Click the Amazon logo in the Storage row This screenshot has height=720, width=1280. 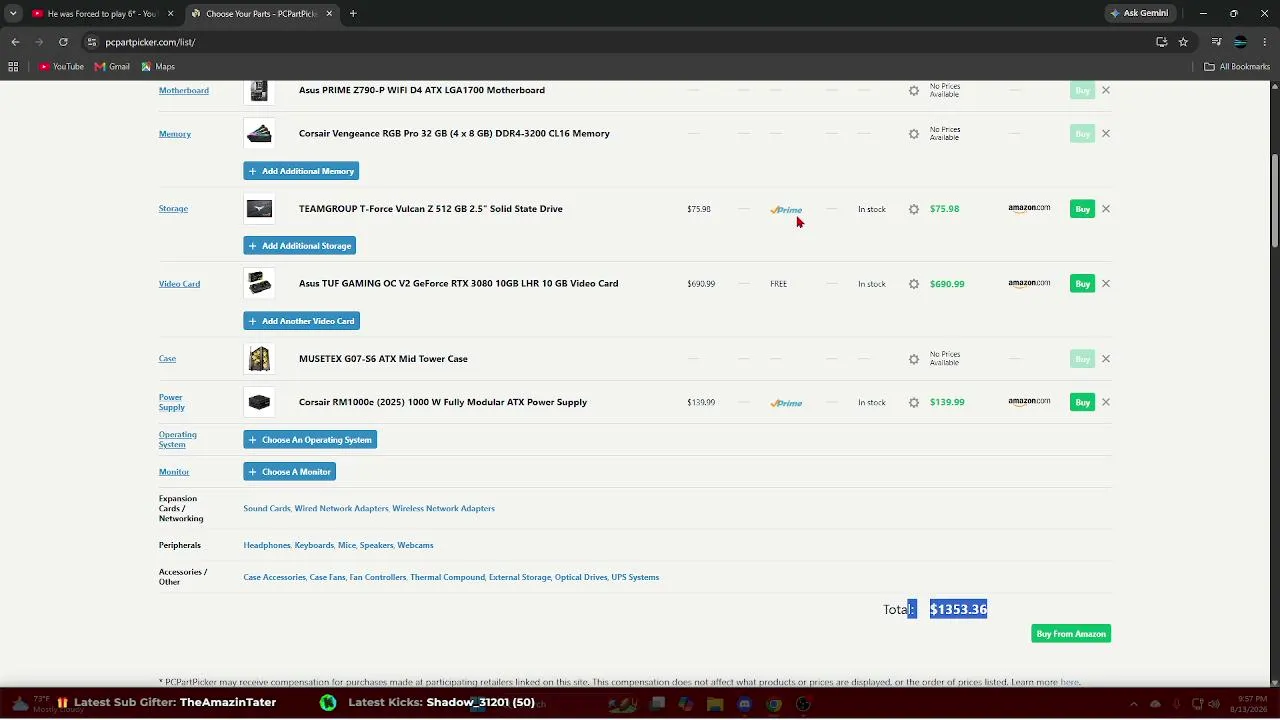(1029, 209)
